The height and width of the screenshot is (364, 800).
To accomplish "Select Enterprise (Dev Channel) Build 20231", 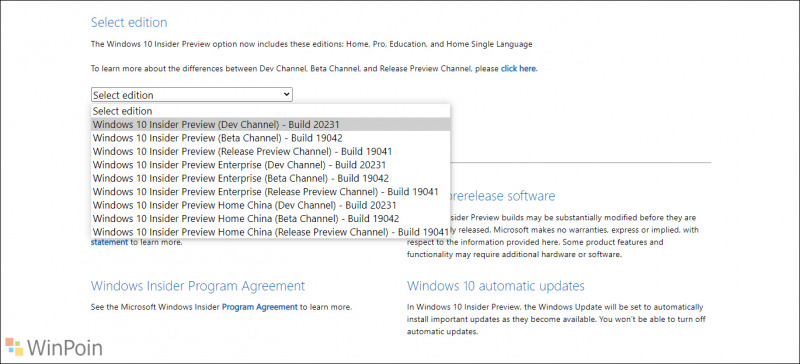I will [270, 165].
